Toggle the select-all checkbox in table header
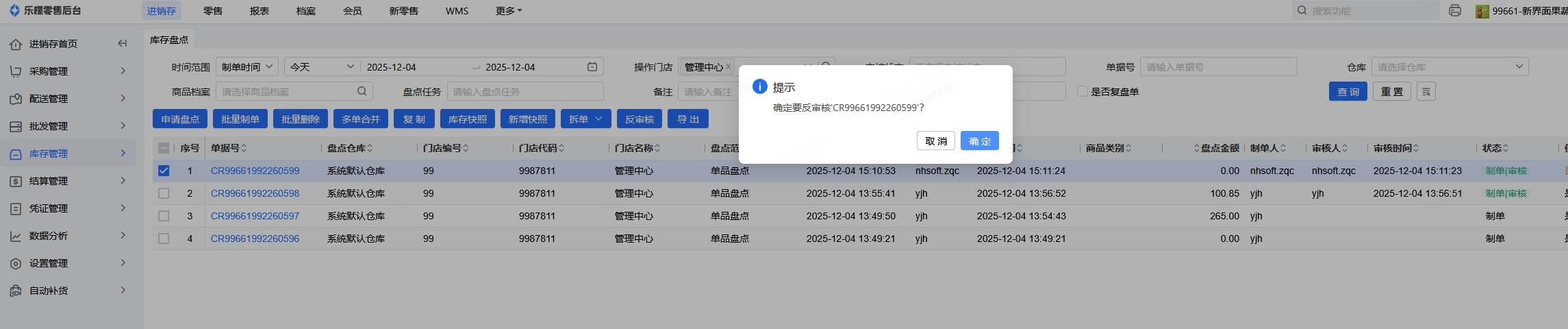 point(164,148)
